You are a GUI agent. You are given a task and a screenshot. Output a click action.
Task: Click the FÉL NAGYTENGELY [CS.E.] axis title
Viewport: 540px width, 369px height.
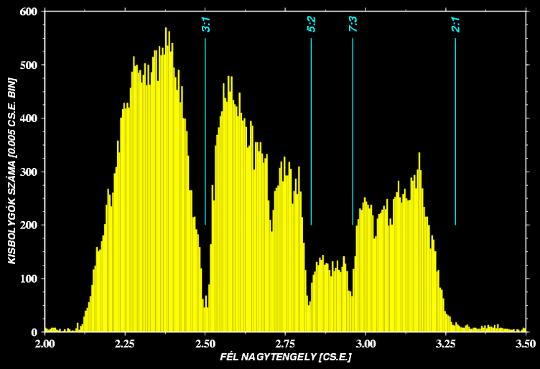coord(286,357)
